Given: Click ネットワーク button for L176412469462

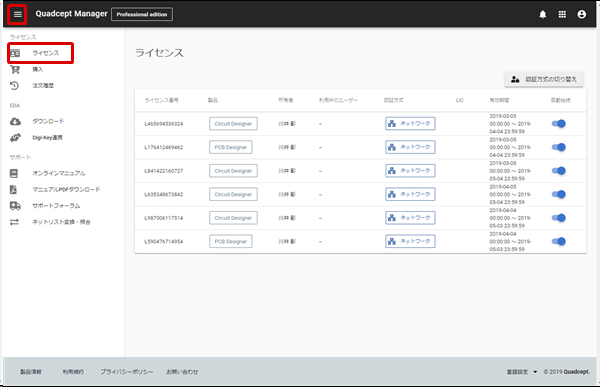Looking at the screenshot, I should [410, 147].
